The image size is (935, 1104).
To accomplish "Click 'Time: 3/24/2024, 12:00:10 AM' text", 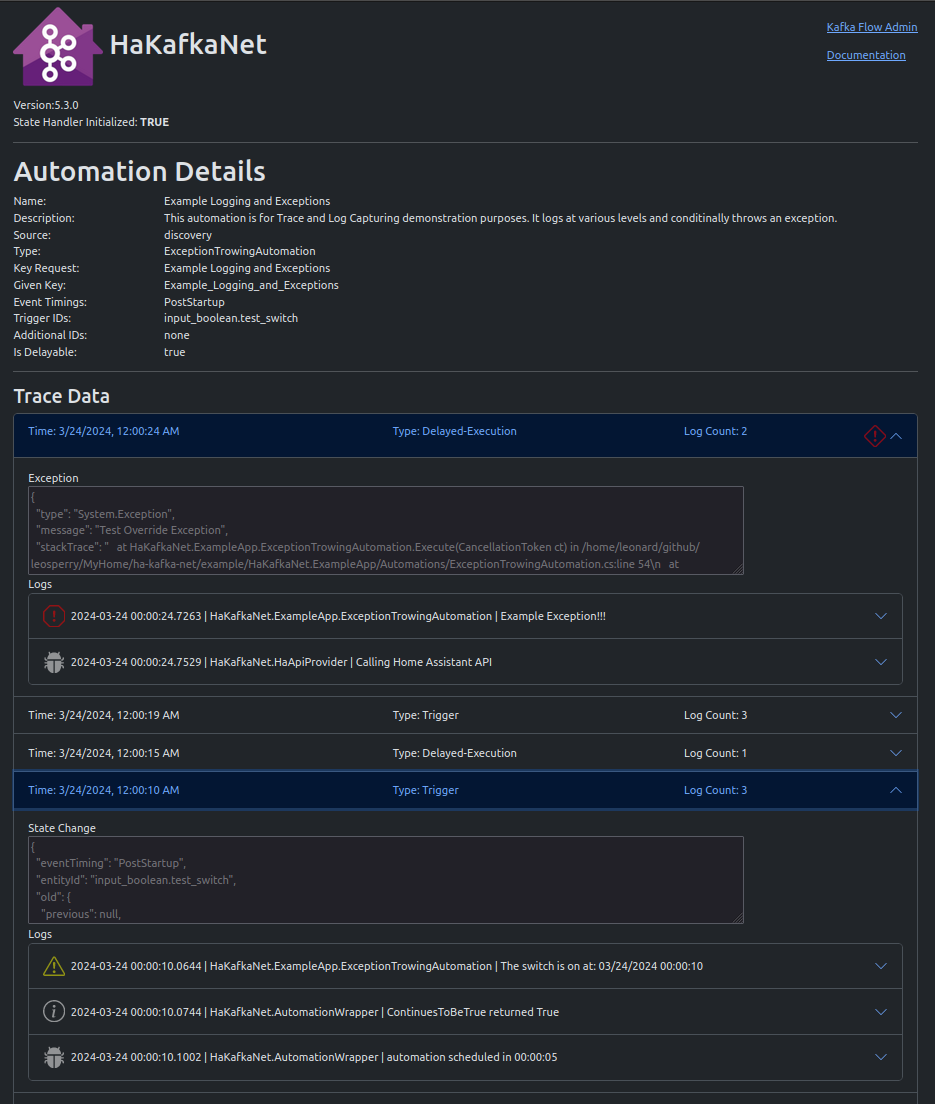I will (x=103, y=790).
